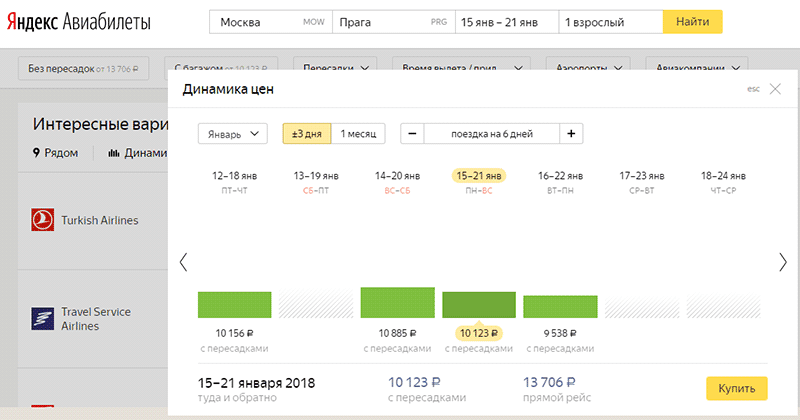This screenshot has height=420, width=800.
Task: Select the 18–24 янв date column
Action: 723,182
